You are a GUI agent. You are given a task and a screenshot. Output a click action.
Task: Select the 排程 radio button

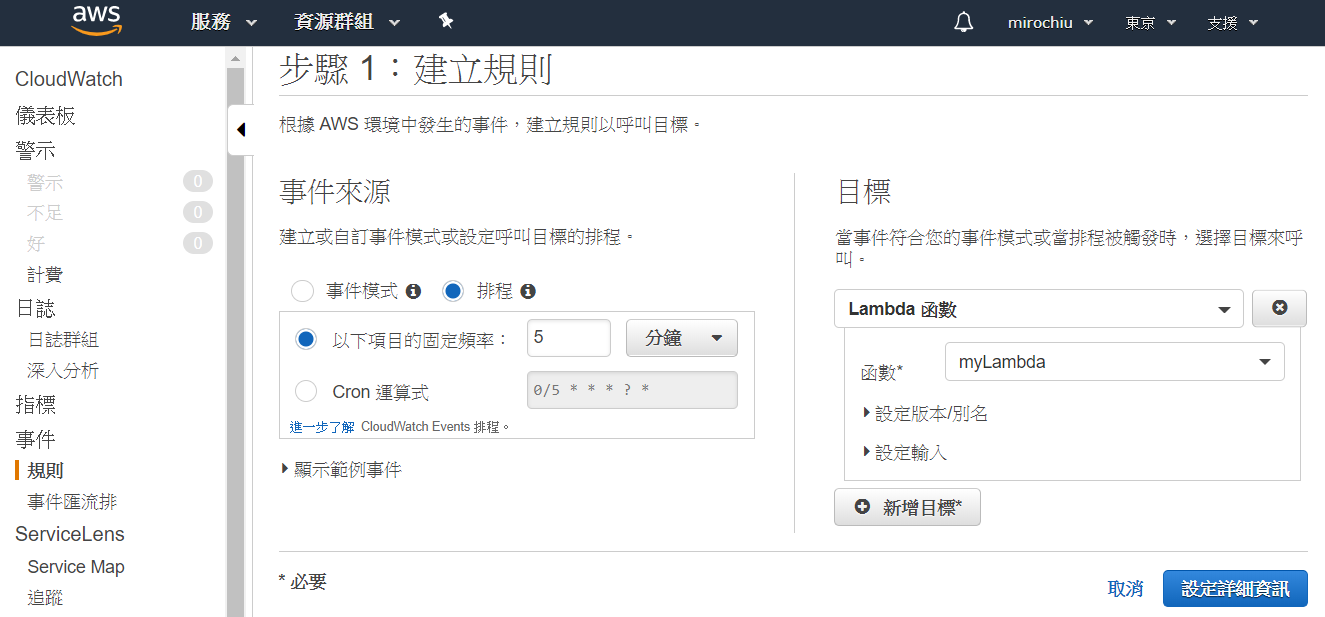[x=453, y=292]
